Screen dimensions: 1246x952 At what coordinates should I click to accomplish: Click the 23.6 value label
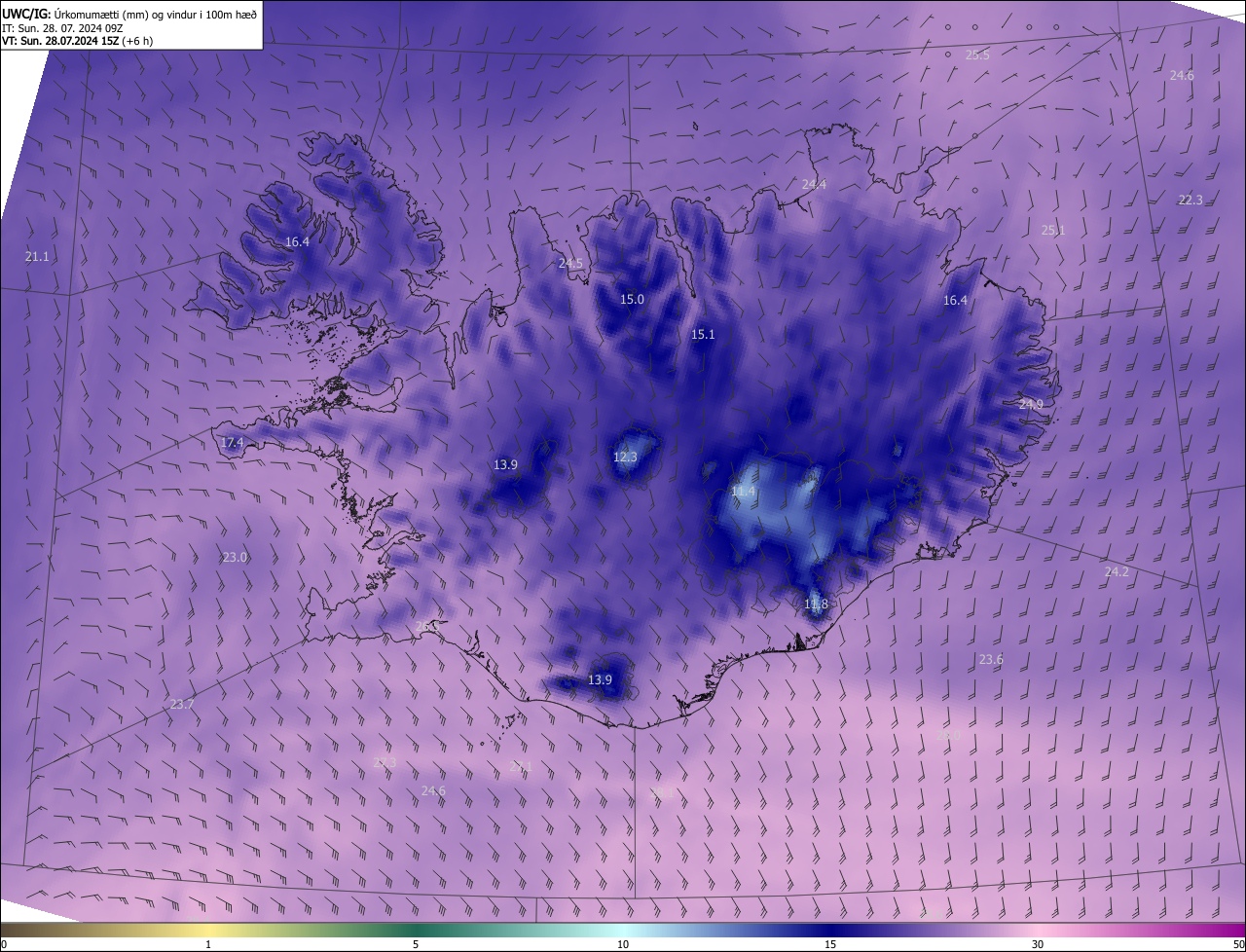(991, 660)
